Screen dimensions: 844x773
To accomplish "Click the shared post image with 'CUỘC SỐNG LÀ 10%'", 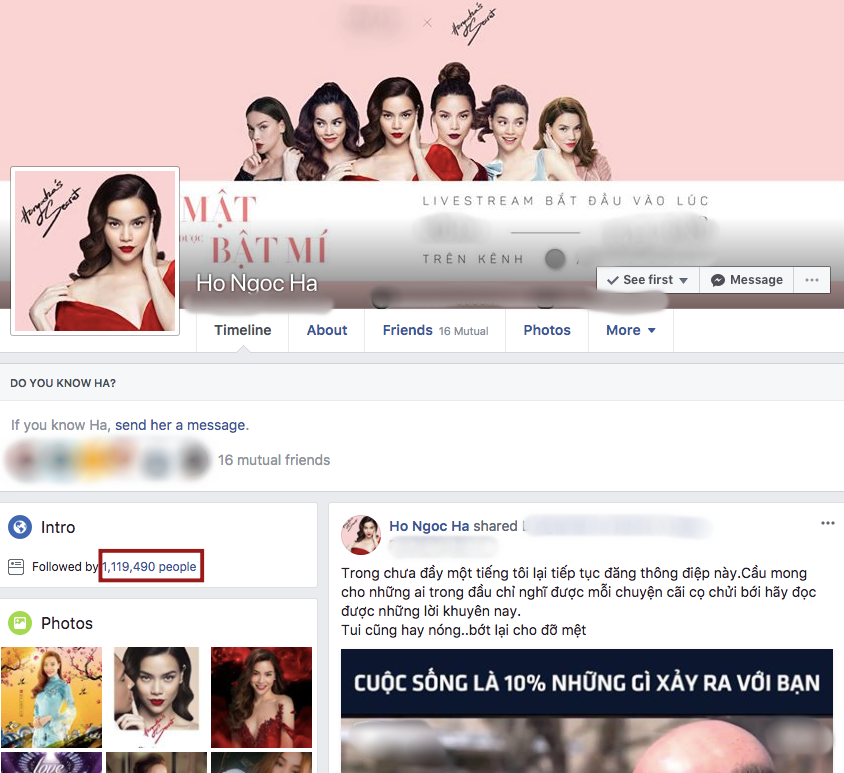I will coord(586,710).
